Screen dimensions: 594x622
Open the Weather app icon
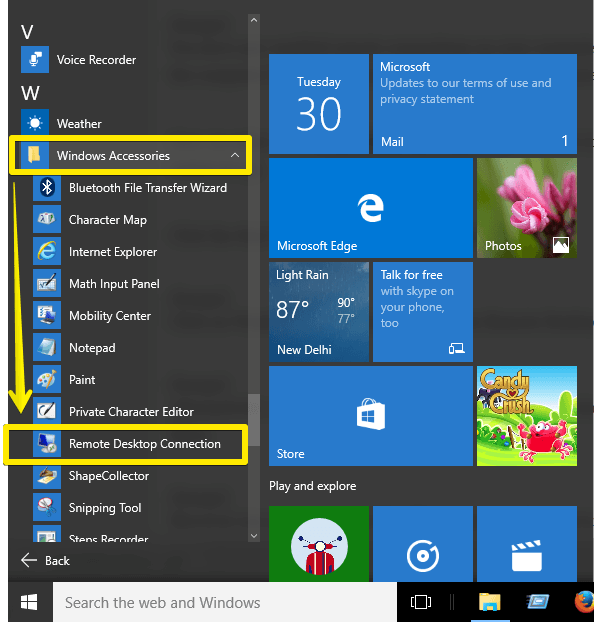tap(35, 123)
